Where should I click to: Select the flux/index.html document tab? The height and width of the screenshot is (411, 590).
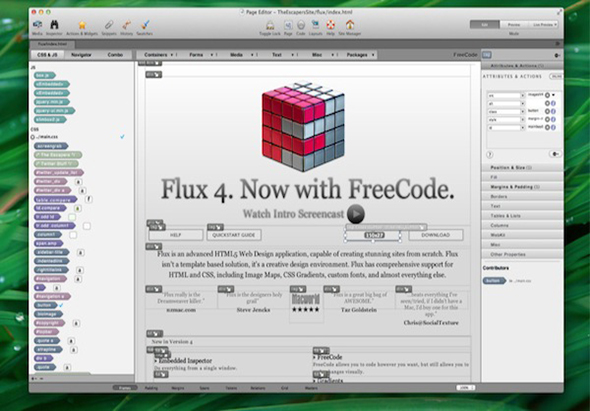[52, 44]
